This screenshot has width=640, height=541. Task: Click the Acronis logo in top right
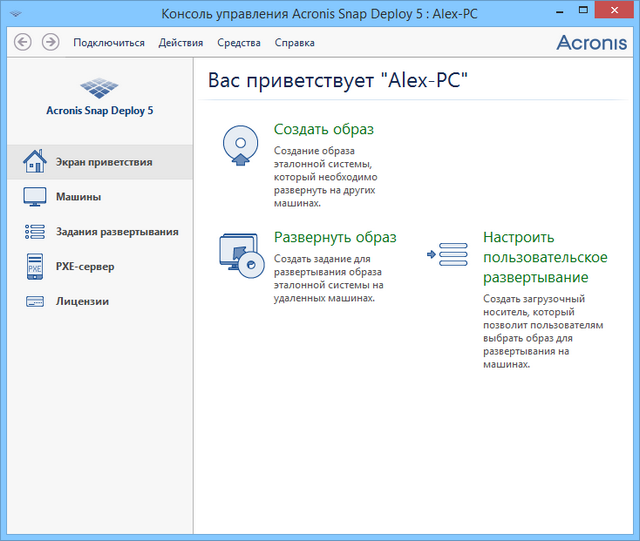coord(592,42)
